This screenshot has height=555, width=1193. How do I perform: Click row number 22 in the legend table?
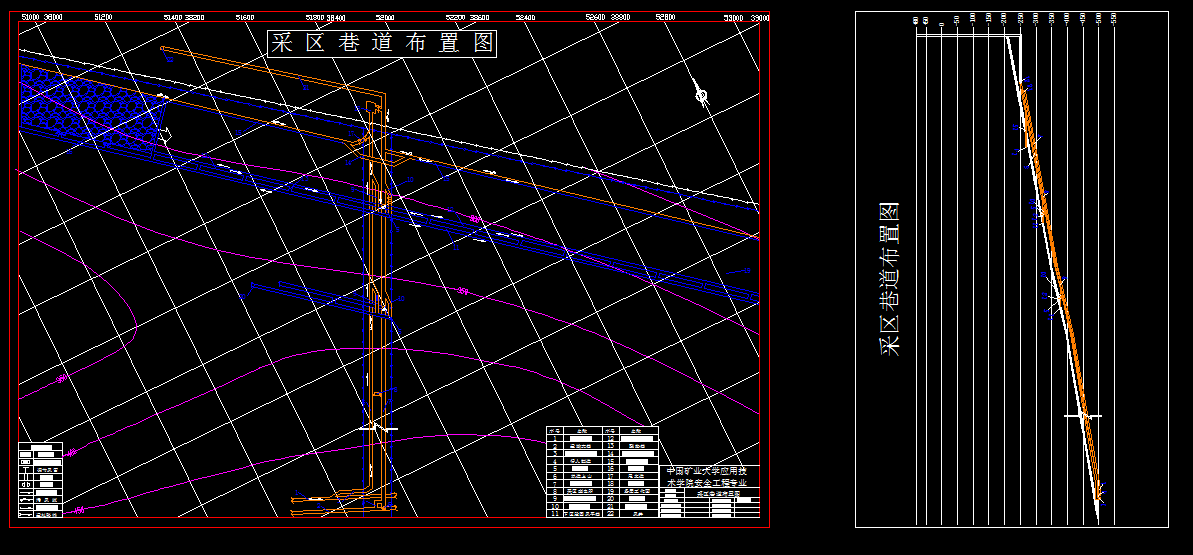coord(611,514)
